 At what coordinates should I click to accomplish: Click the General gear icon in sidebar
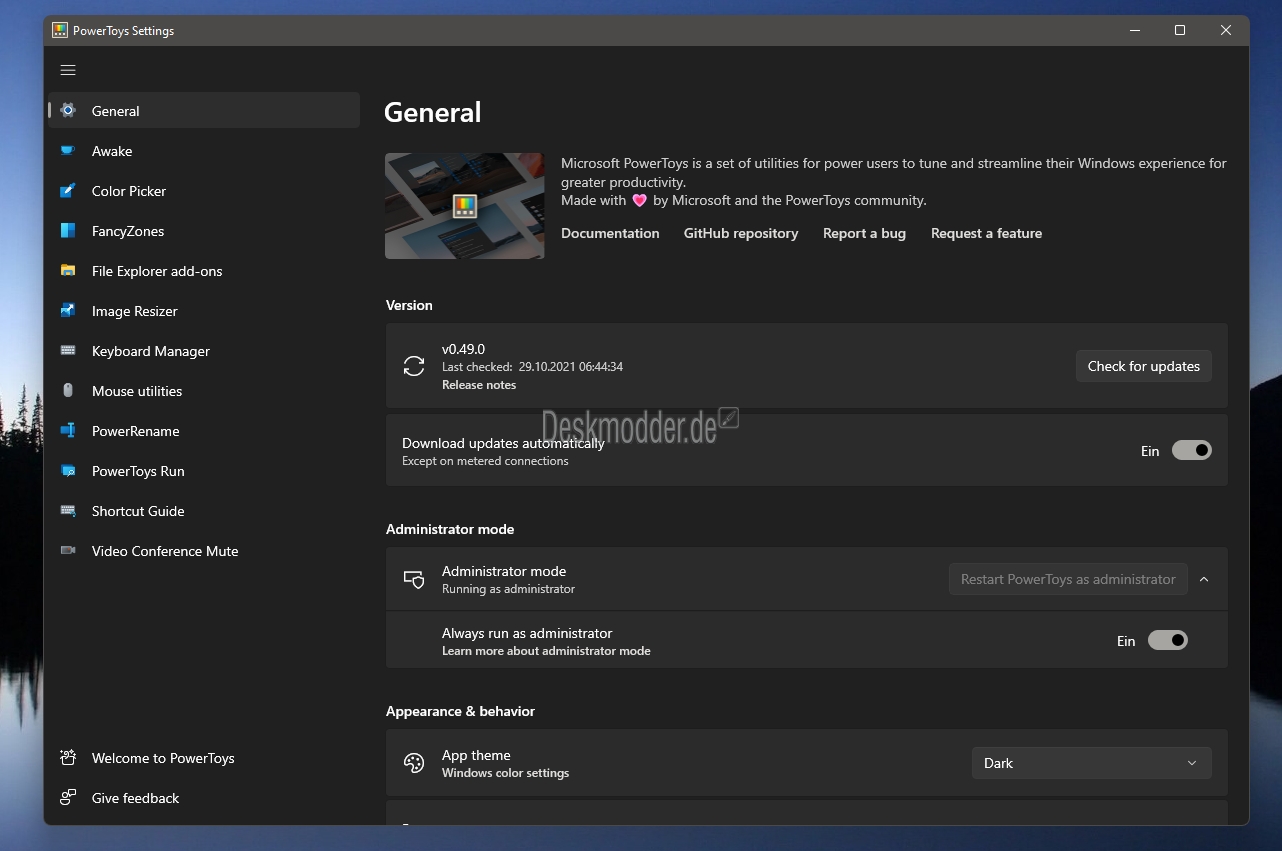pyautogui.click(x=68, y=111)
